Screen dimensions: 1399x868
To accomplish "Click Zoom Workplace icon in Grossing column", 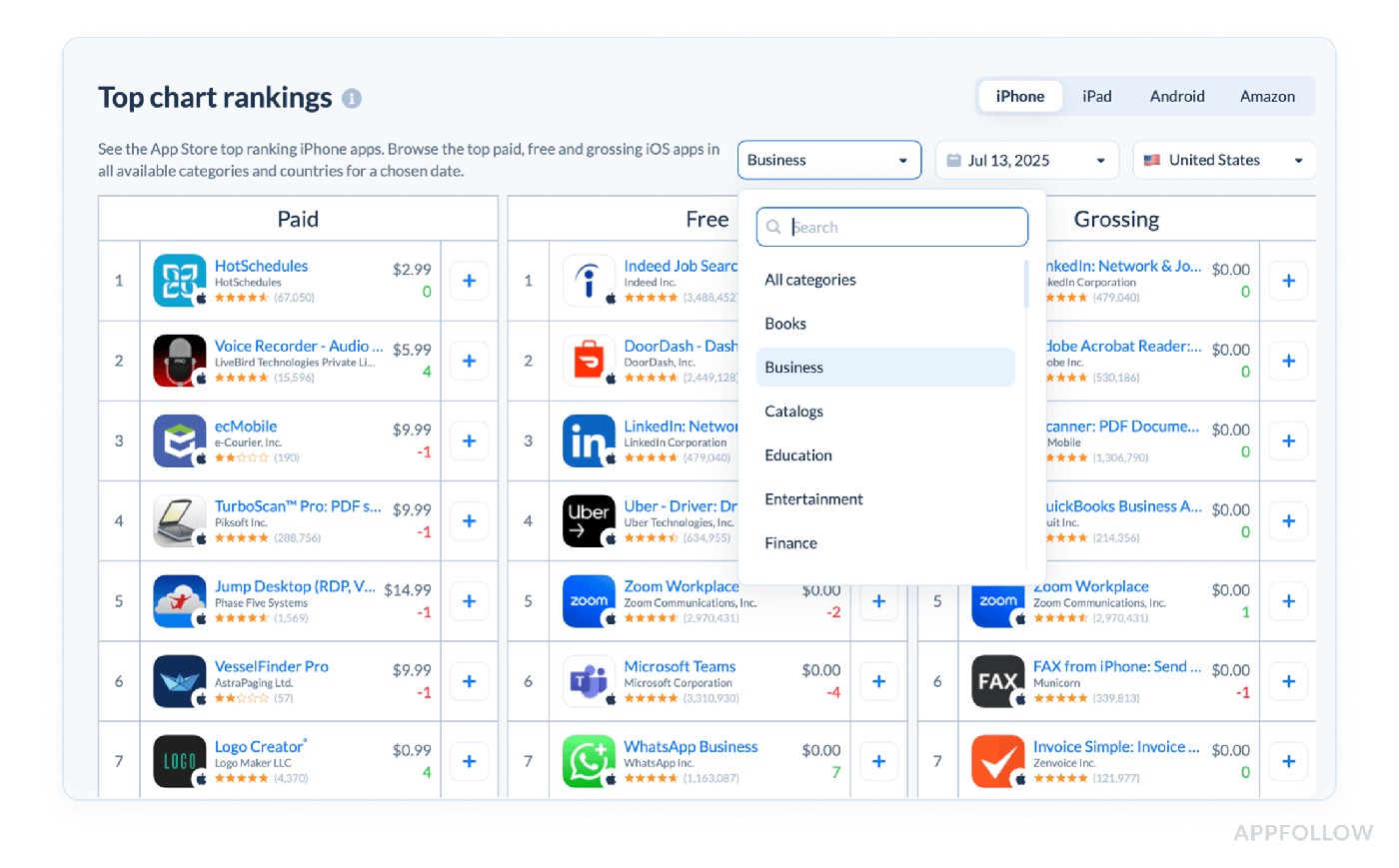I will tap(998, 602).
